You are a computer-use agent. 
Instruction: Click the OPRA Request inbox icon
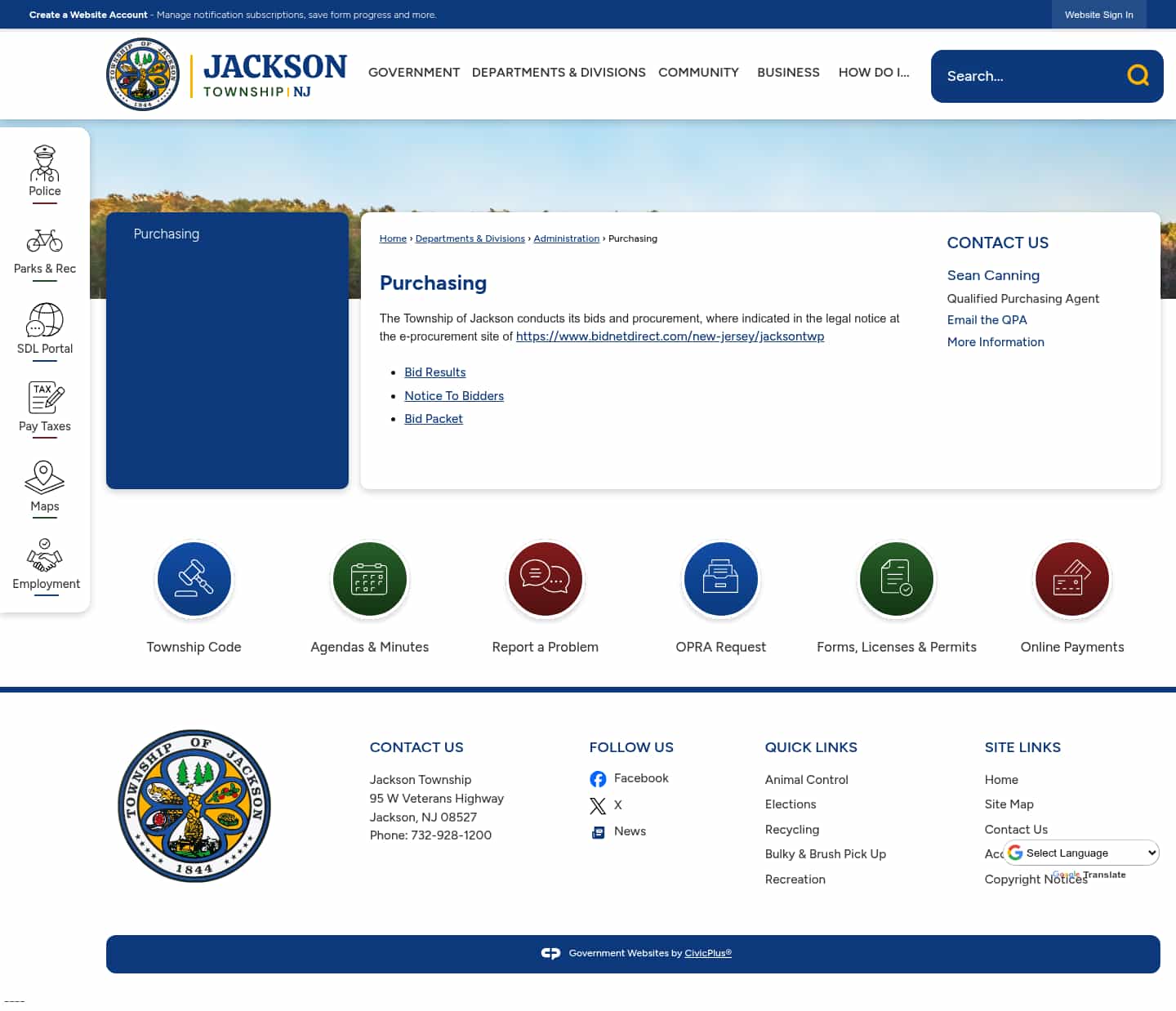720,579
